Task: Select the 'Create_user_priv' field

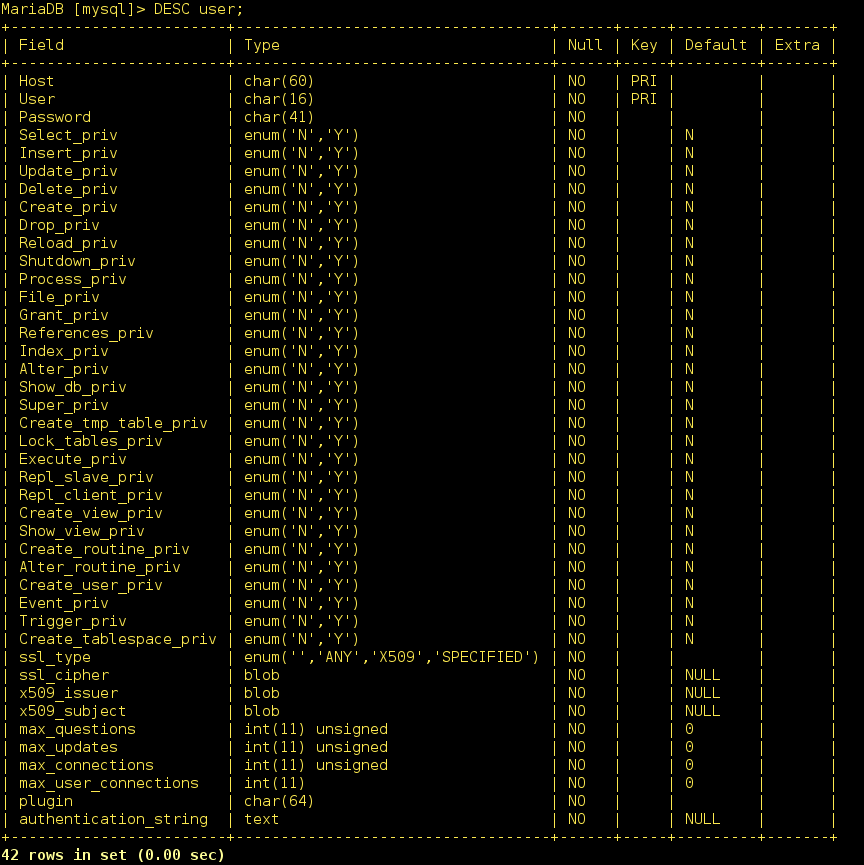Action: click(90, 585)
